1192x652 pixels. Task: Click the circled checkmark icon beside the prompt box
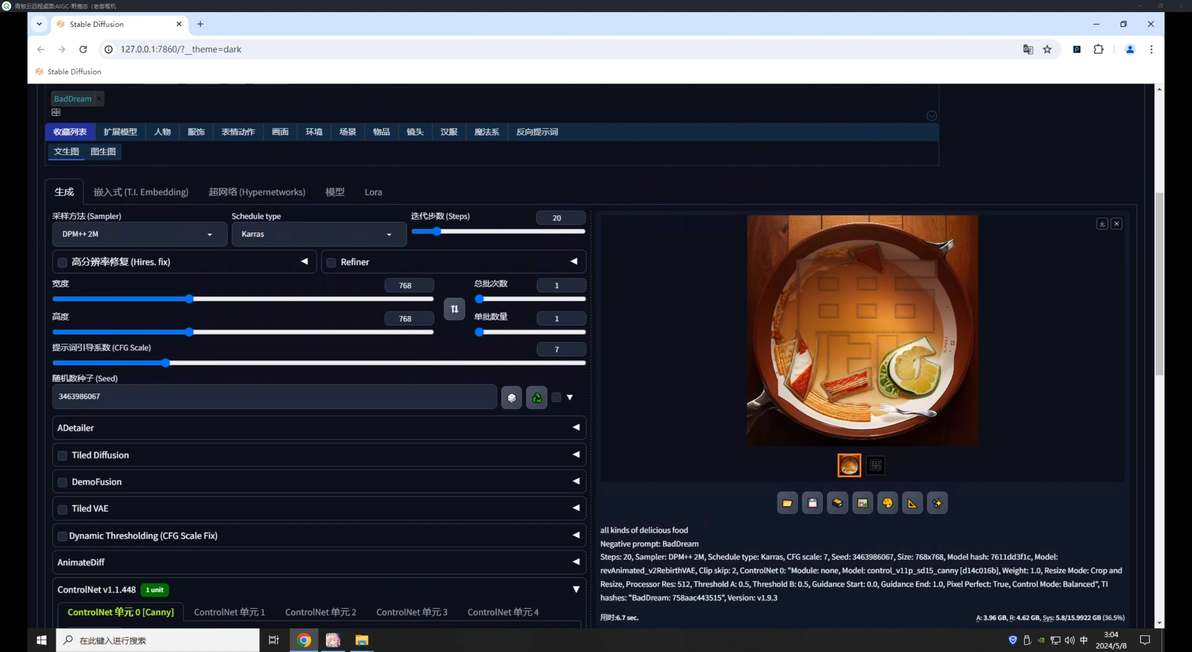[x=931, y=116]
